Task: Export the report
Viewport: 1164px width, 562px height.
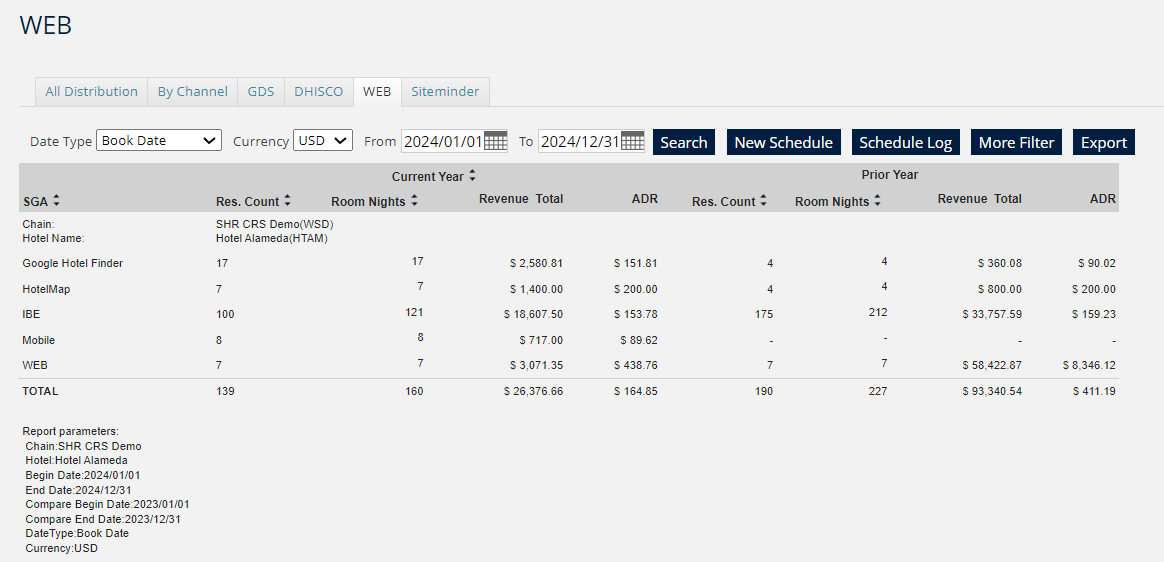Action: tap(1104, 142)
